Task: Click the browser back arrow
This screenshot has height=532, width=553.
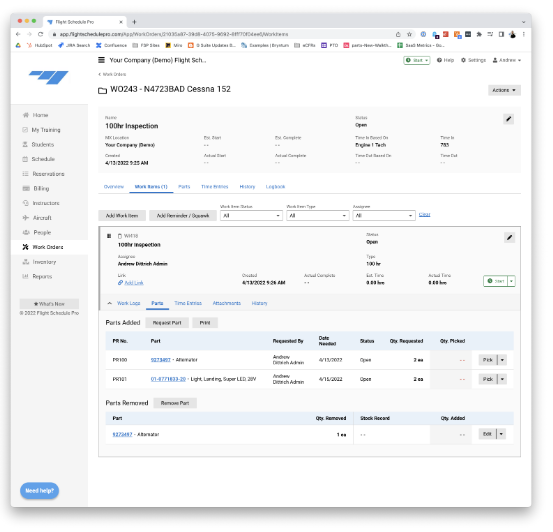Action: point(18,34)
